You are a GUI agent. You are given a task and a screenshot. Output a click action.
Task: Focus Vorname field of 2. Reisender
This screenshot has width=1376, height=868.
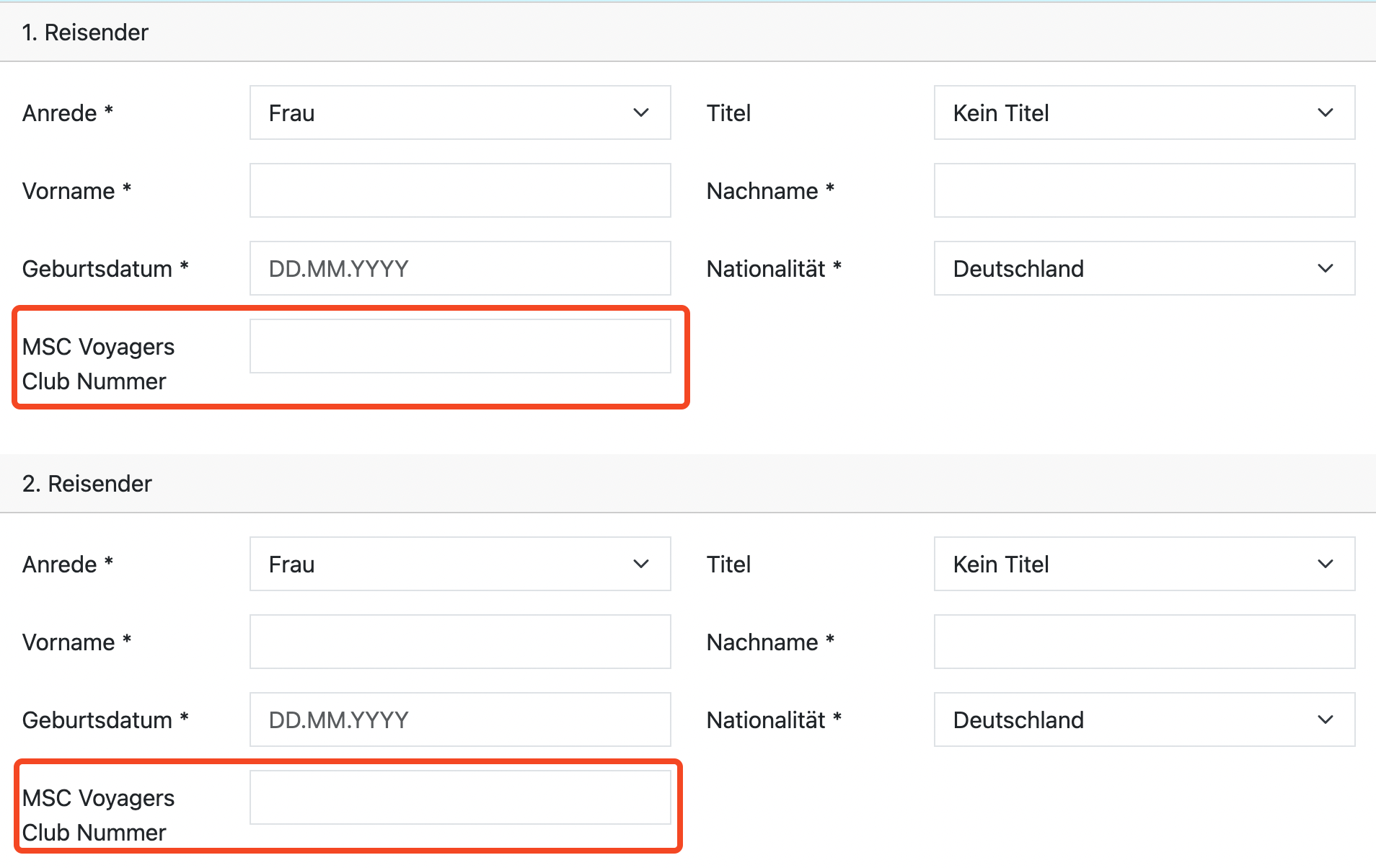460,642
